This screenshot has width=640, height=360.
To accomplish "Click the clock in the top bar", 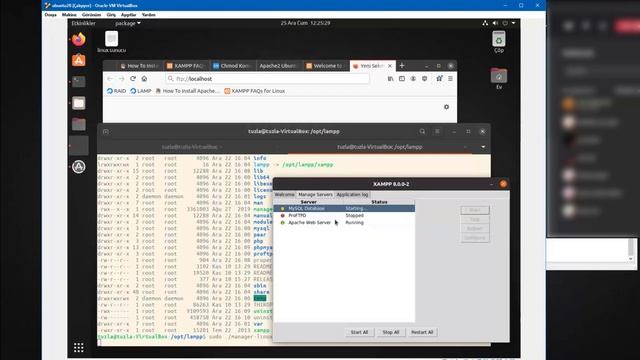I will tap(305, 23).
